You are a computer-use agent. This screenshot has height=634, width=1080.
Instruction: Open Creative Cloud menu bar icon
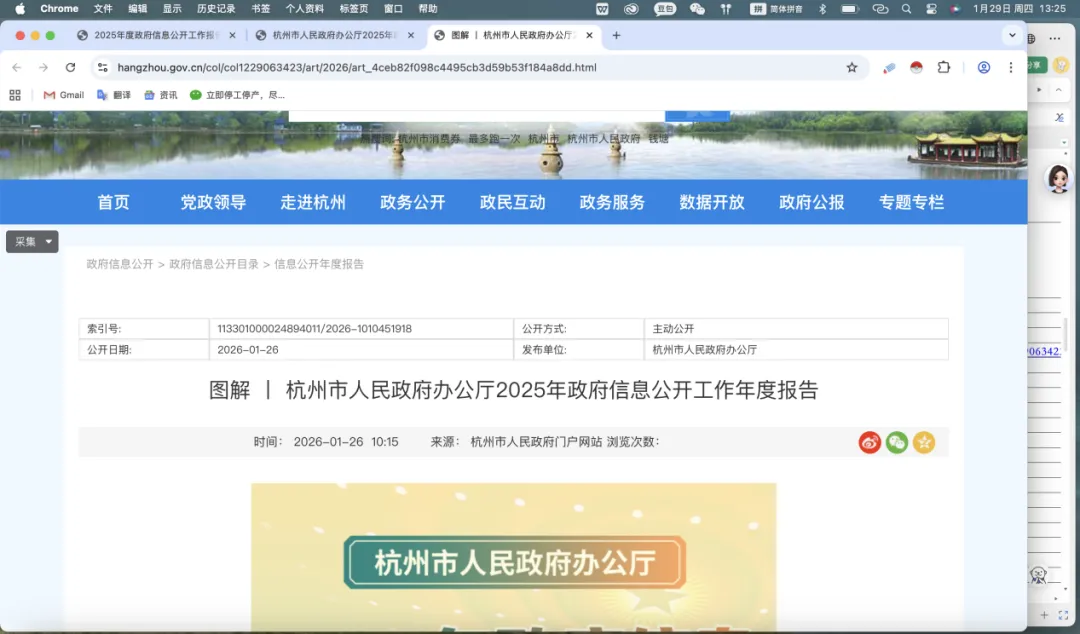(x=631, y=9)
